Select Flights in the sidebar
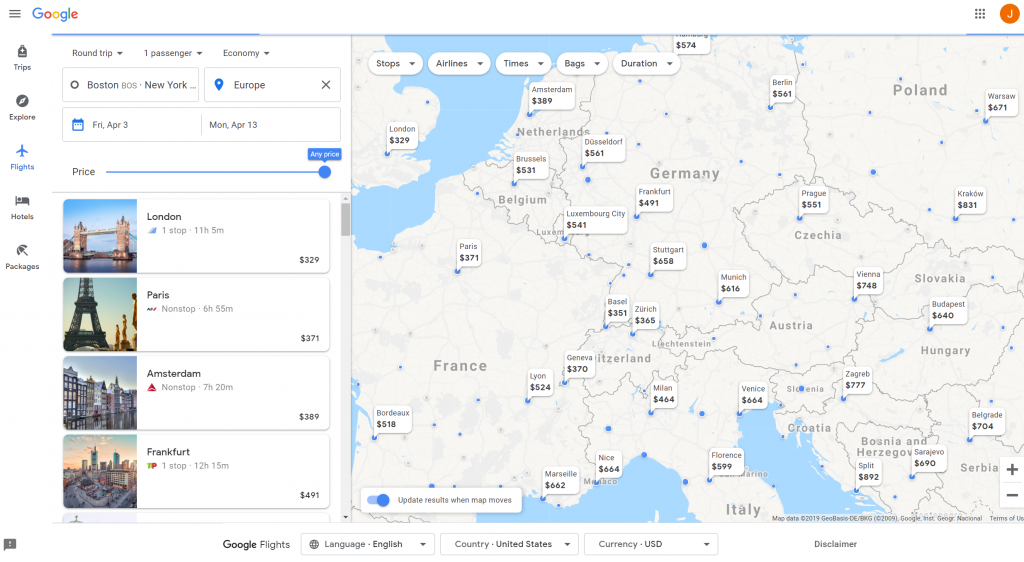 pyautogui.click(x=22, y=157)
